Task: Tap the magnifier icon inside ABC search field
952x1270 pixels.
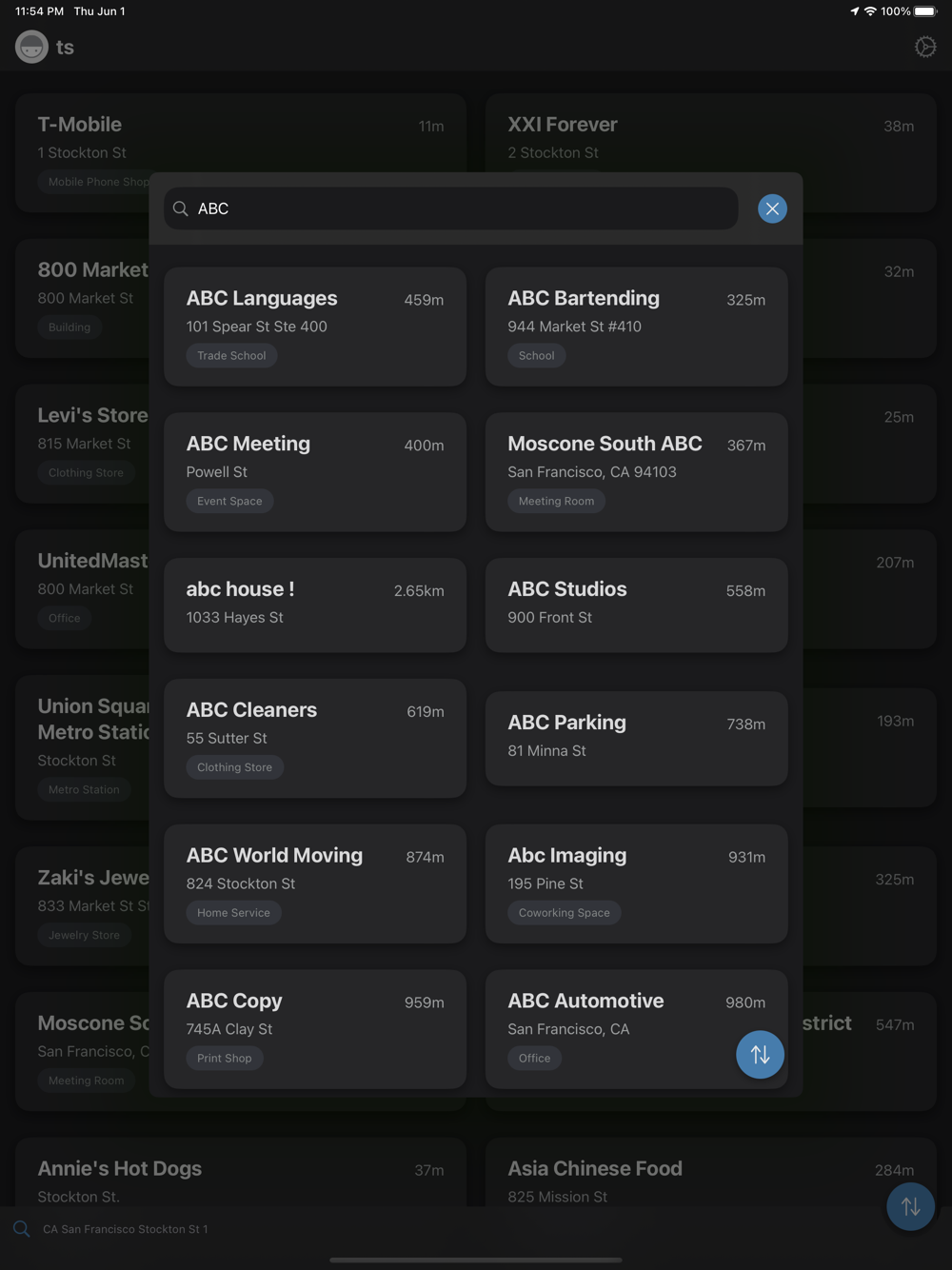Action: (180, 208)
